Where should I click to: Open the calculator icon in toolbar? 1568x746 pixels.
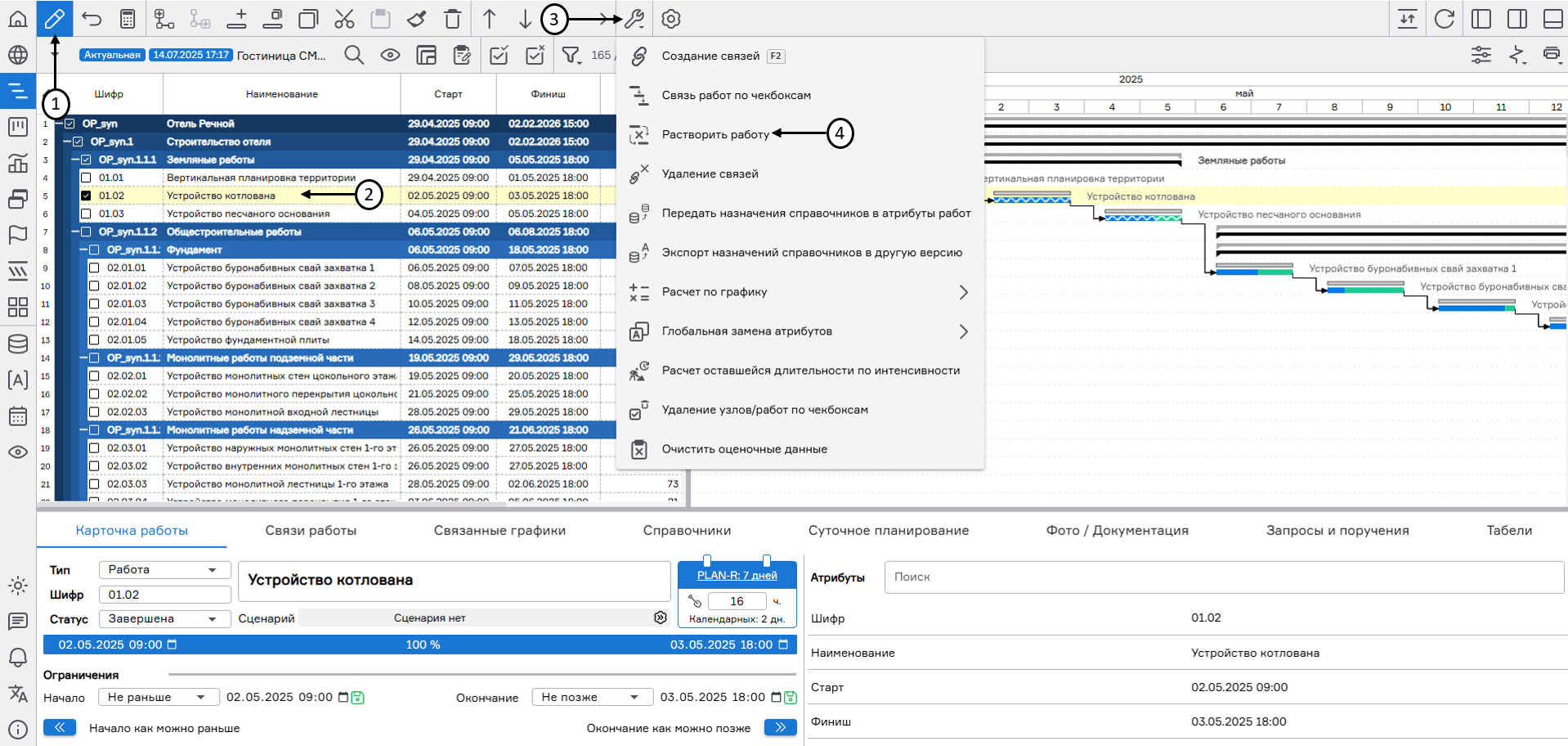(x=128, y=19)
